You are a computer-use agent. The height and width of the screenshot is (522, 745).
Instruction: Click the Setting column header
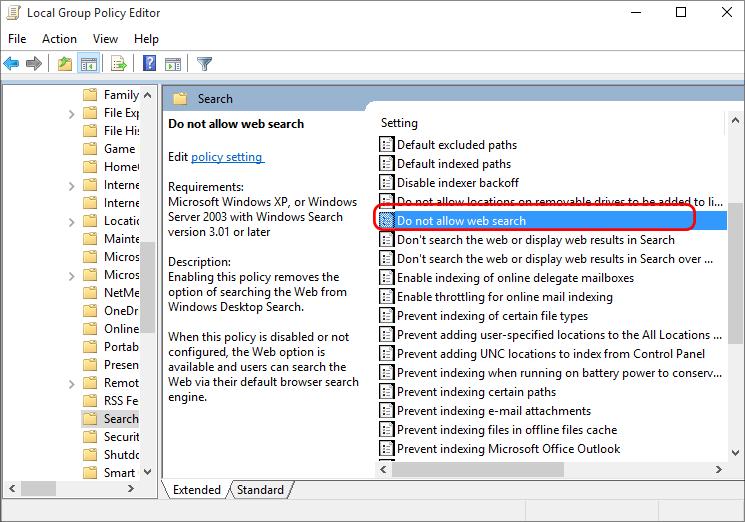click(400, 123)
